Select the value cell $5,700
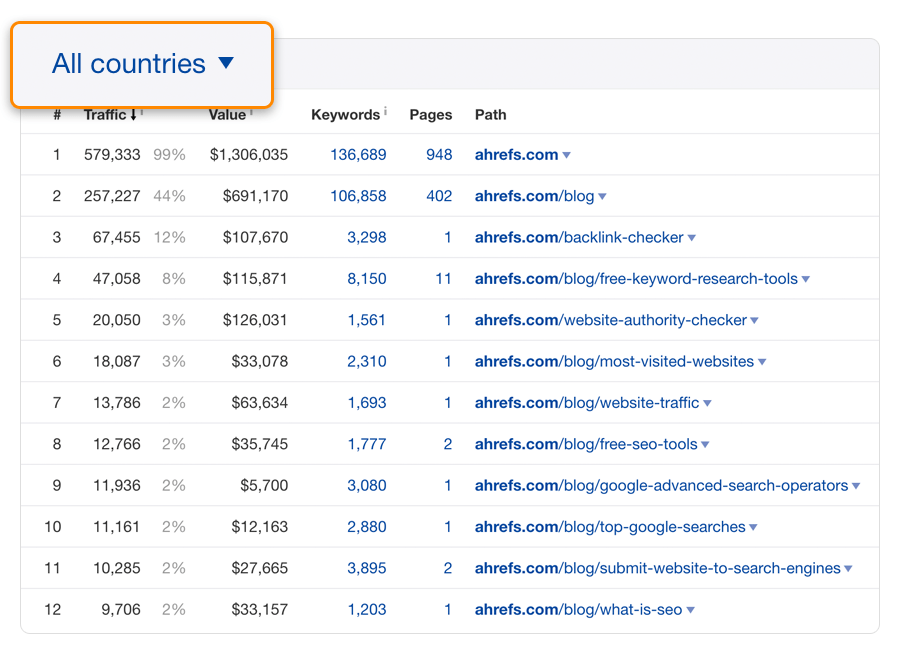 point(264,485)
